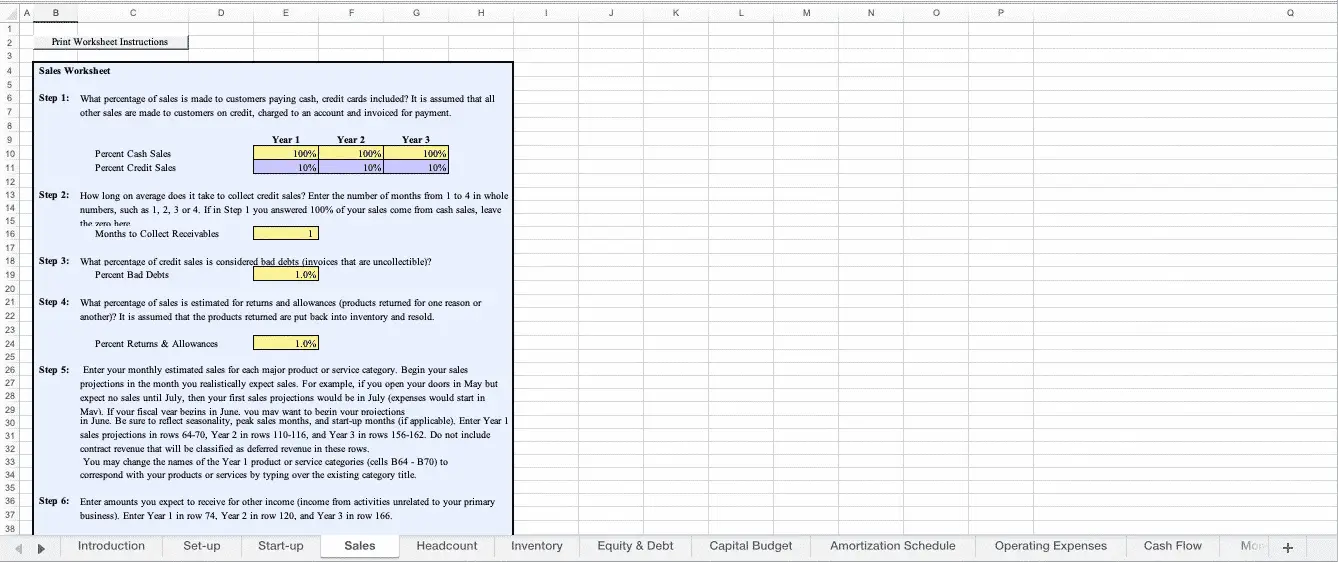Open the Cash Flow sheet tab
This screenshot has width=1338, height=562.
(1172, 546)
